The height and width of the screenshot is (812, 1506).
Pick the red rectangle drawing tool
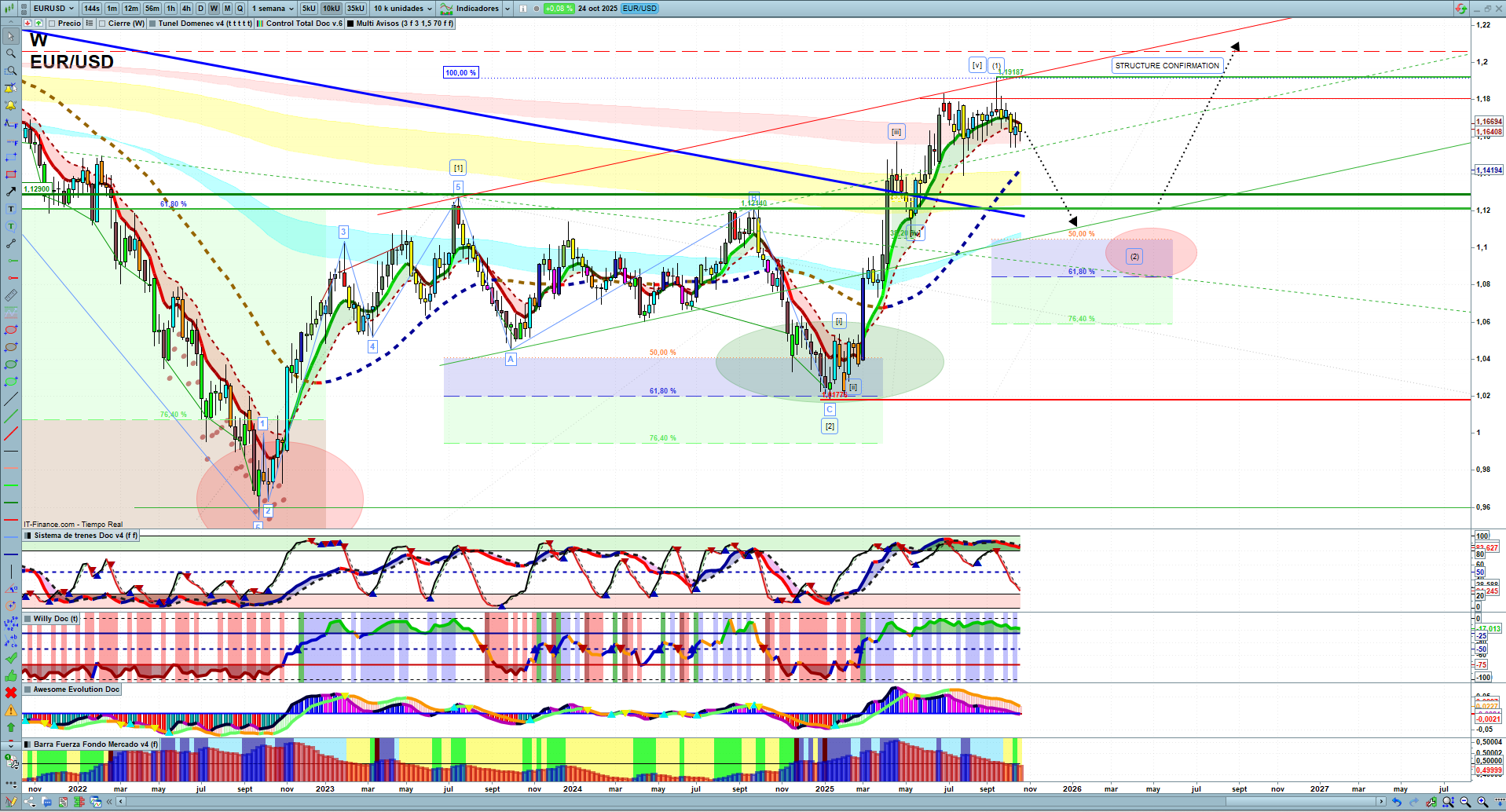(11, 174)
